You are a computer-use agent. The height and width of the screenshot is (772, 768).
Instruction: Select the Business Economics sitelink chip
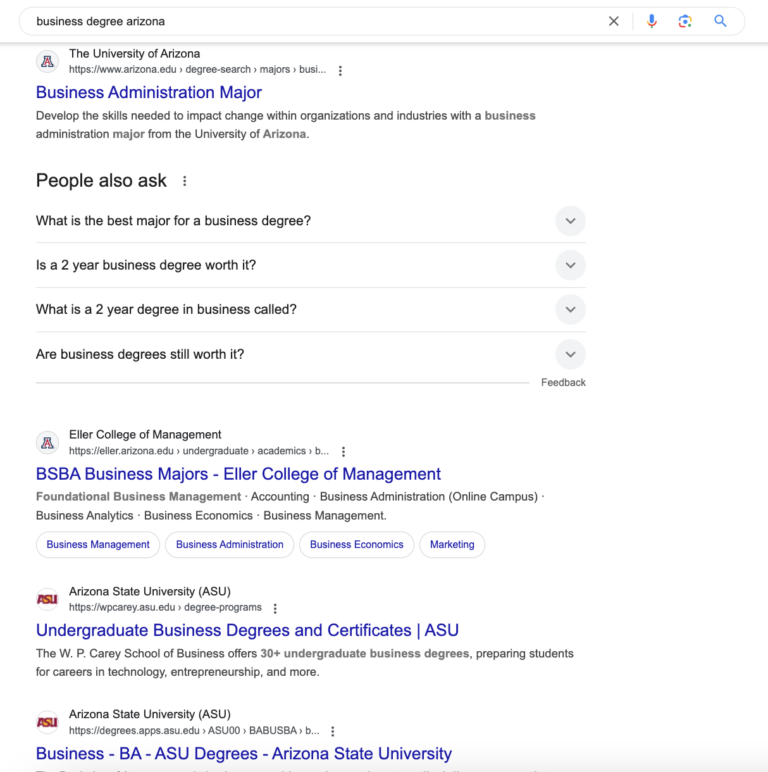pyautogui.click(x=356, y=545)
